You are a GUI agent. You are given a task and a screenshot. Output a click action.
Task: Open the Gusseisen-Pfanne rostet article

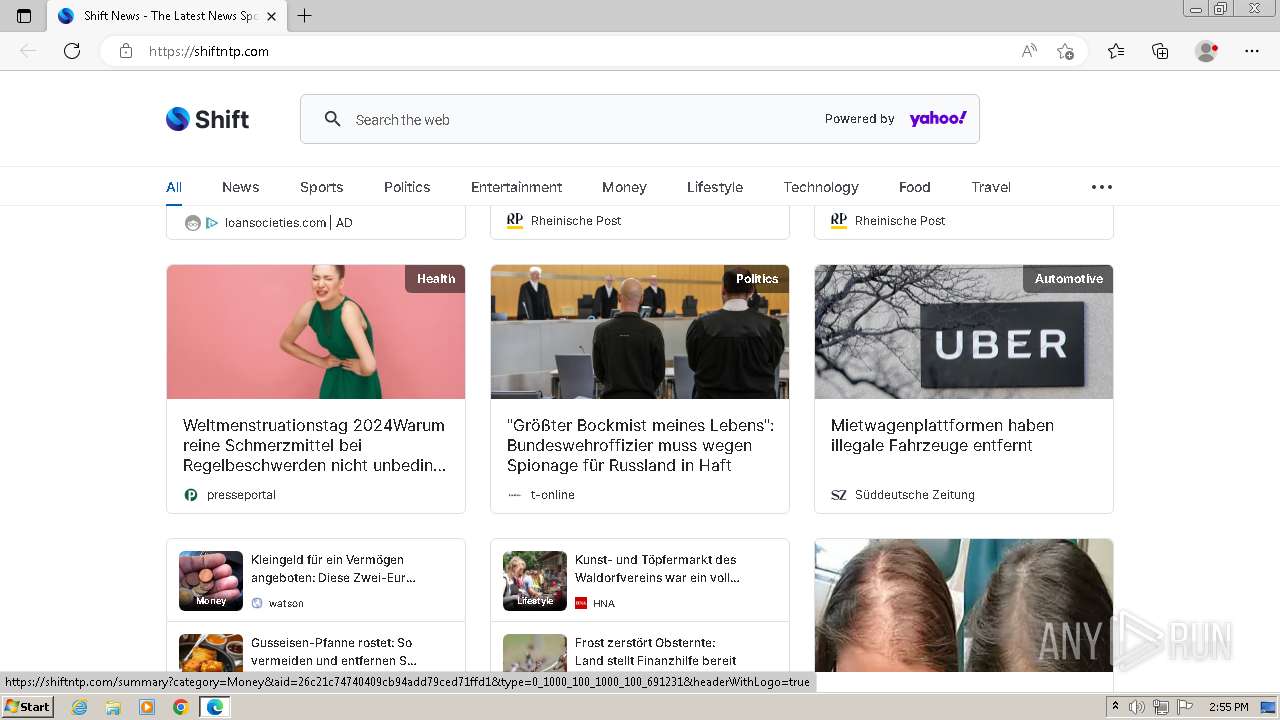334,652
